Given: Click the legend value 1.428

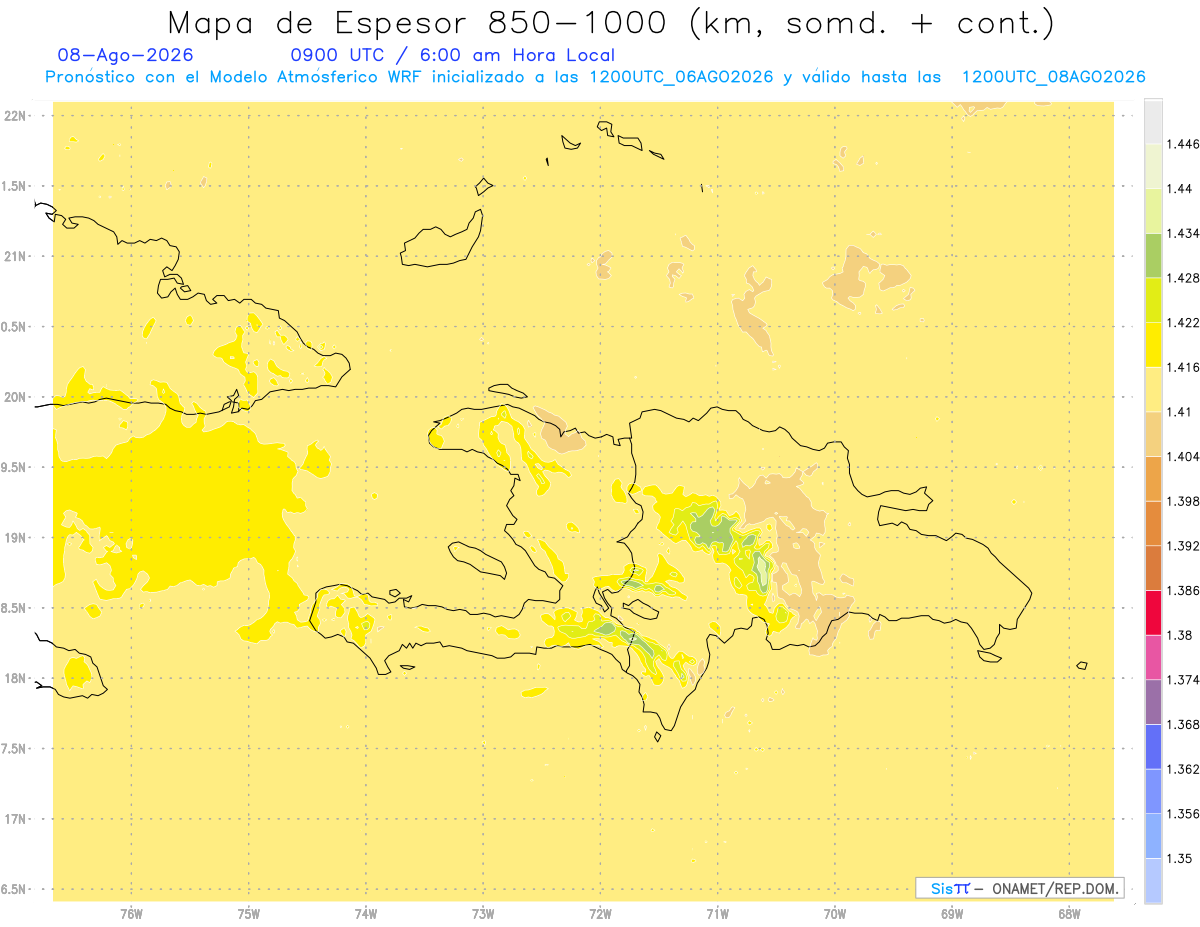Looking at the screenshot, I should pos(1183,278).
